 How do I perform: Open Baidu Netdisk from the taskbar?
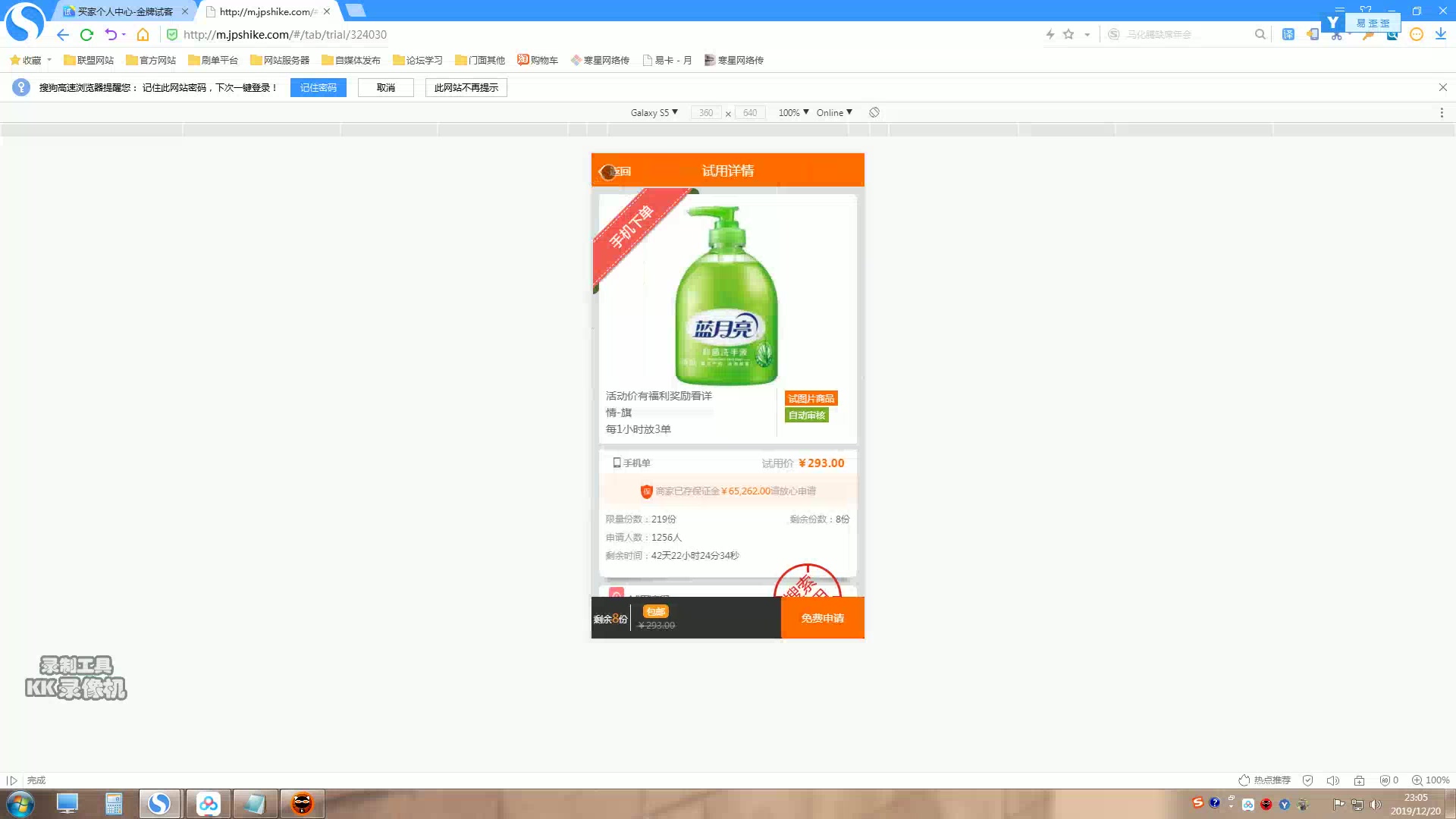point(208,804)
